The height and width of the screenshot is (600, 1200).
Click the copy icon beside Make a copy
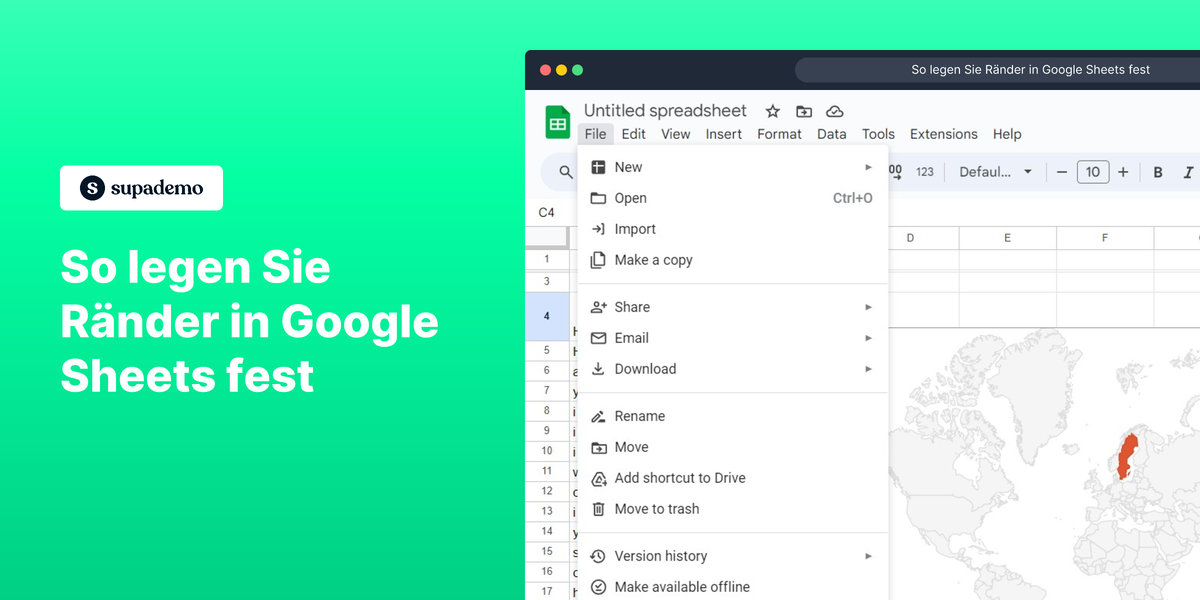coord(598,260)
